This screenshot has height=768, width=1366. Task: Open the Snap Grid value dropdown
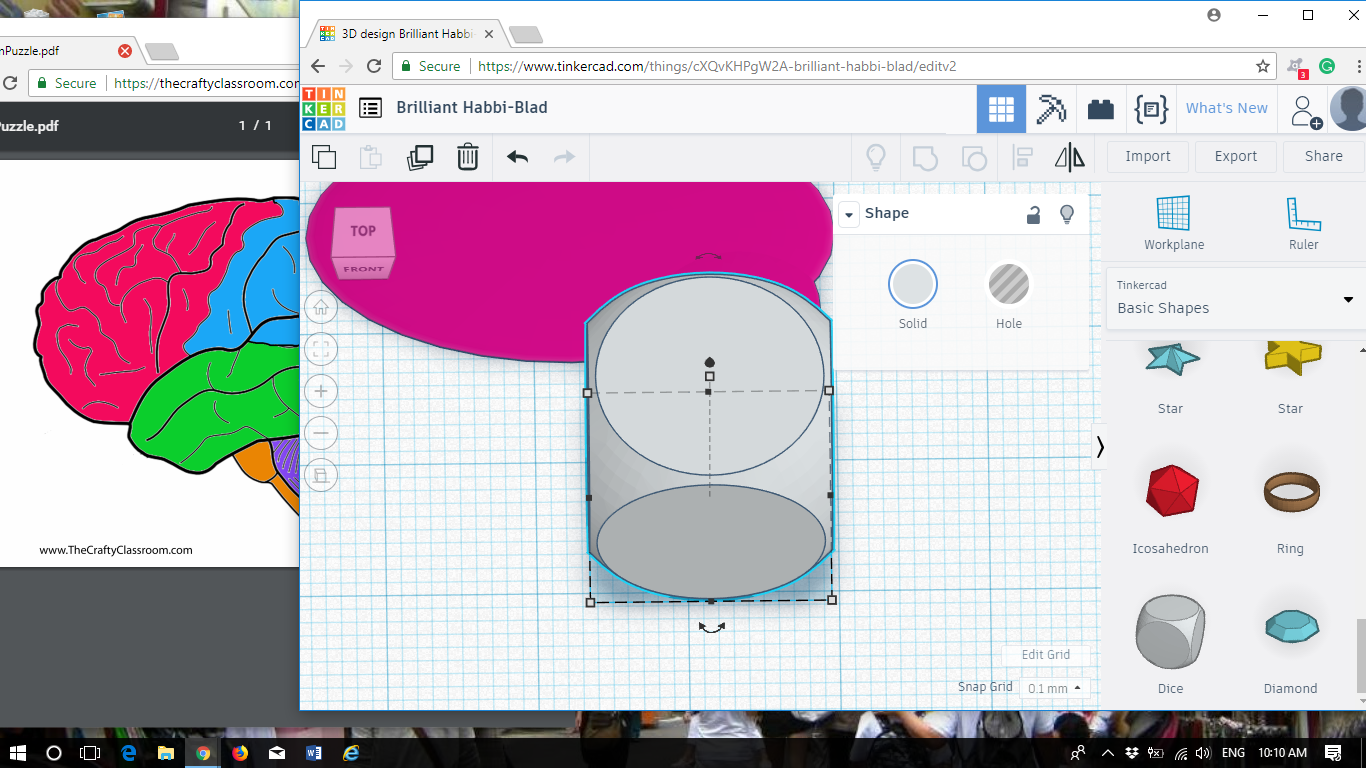pos(1054,688)
